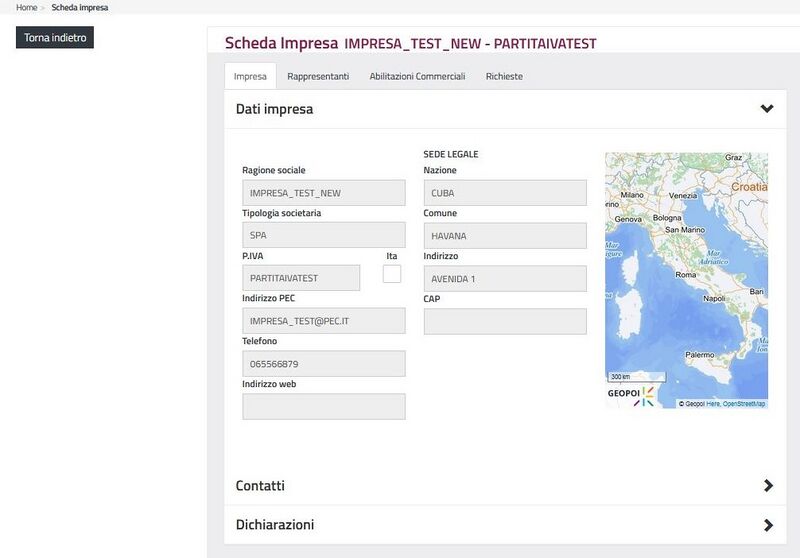Click the Indirizzo PEC field

[x=323, y=321]
